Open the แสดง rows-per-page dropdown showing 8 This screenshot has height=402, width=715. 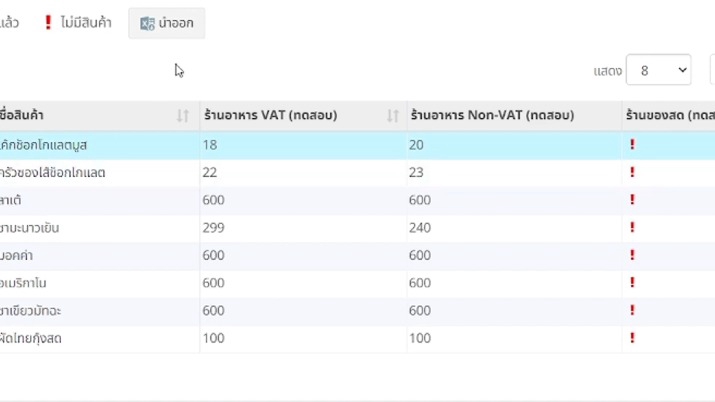click(x=658, y=70)
